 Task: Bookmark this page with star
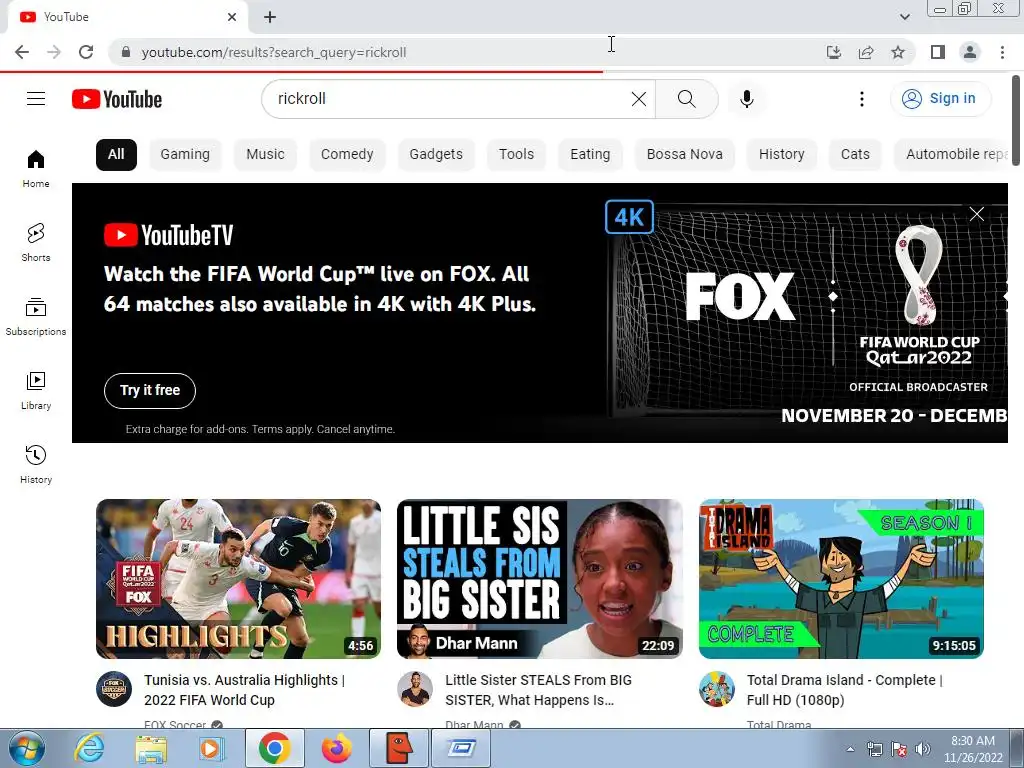pyautogui.click(x=898, y=52)
